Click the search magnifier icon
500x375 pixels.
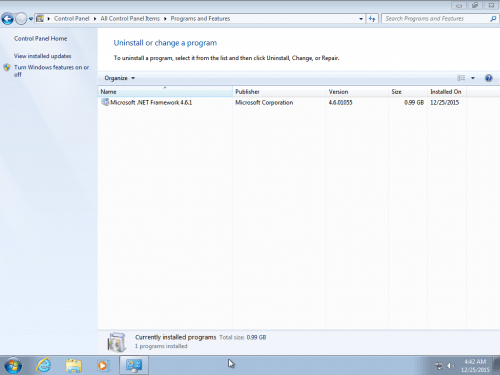coord(493,19)
